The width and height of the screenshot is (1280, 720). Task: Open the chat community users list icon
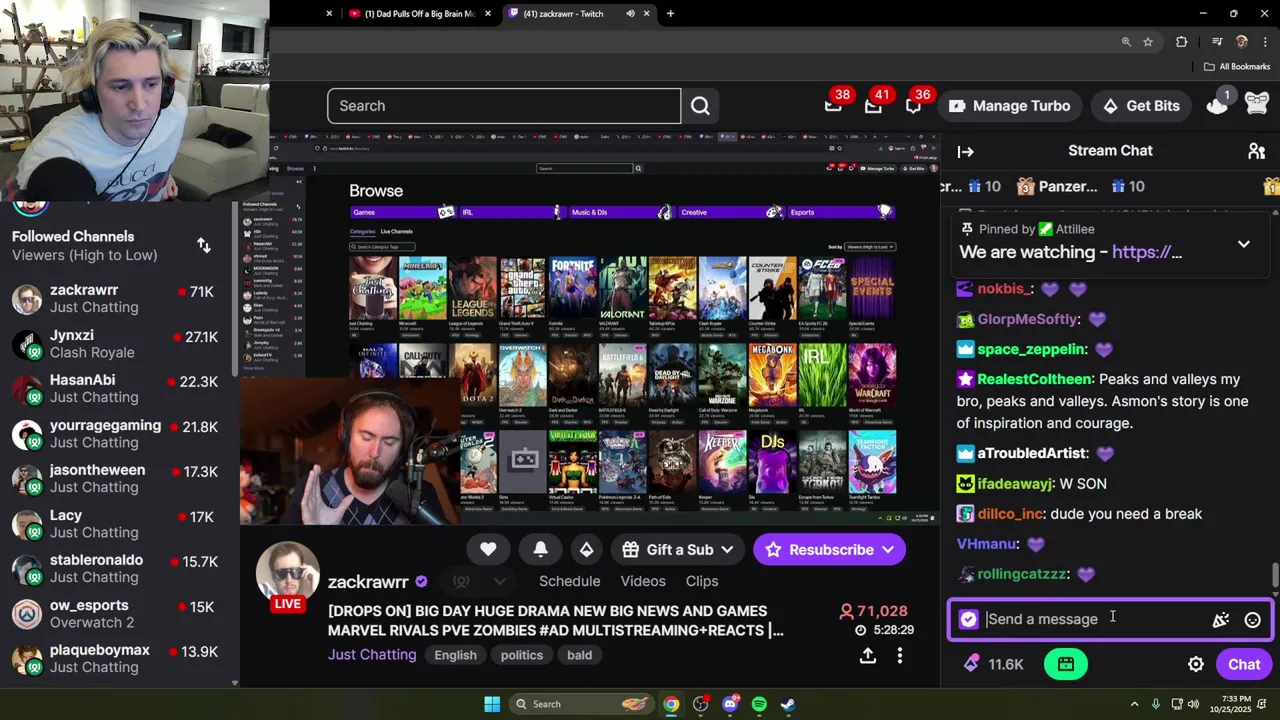tap(1256, 151)
